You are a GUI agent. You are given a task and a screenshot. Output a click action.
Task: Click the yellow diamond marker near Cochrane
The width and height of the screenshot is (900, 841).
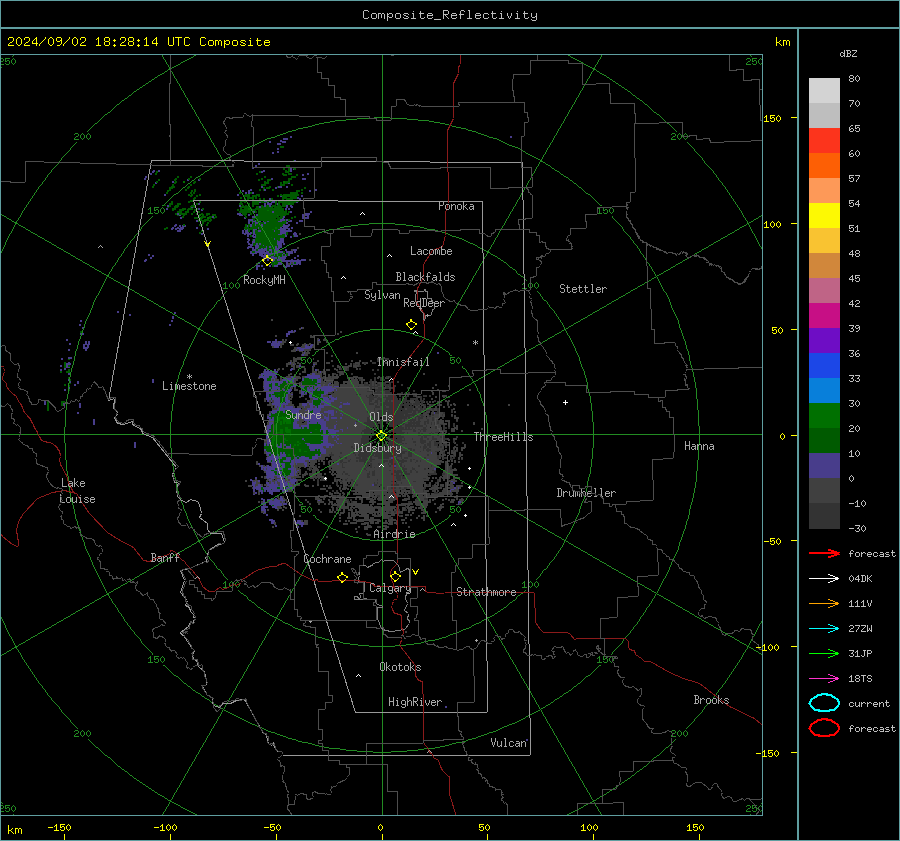(x=342, y=577)
